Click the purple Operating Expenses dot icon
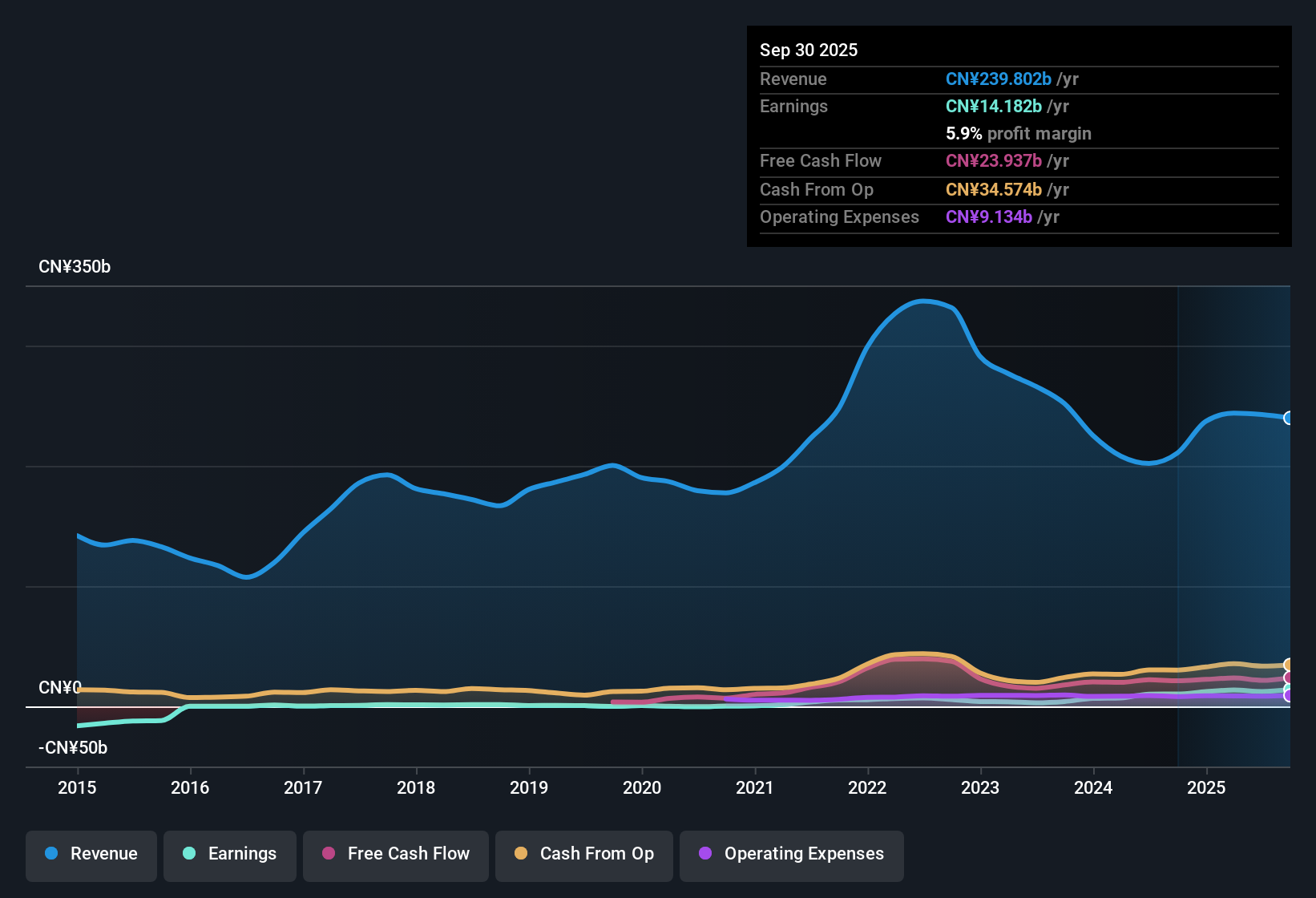Screen dimensions: 1316x898 tap(704, 854)
